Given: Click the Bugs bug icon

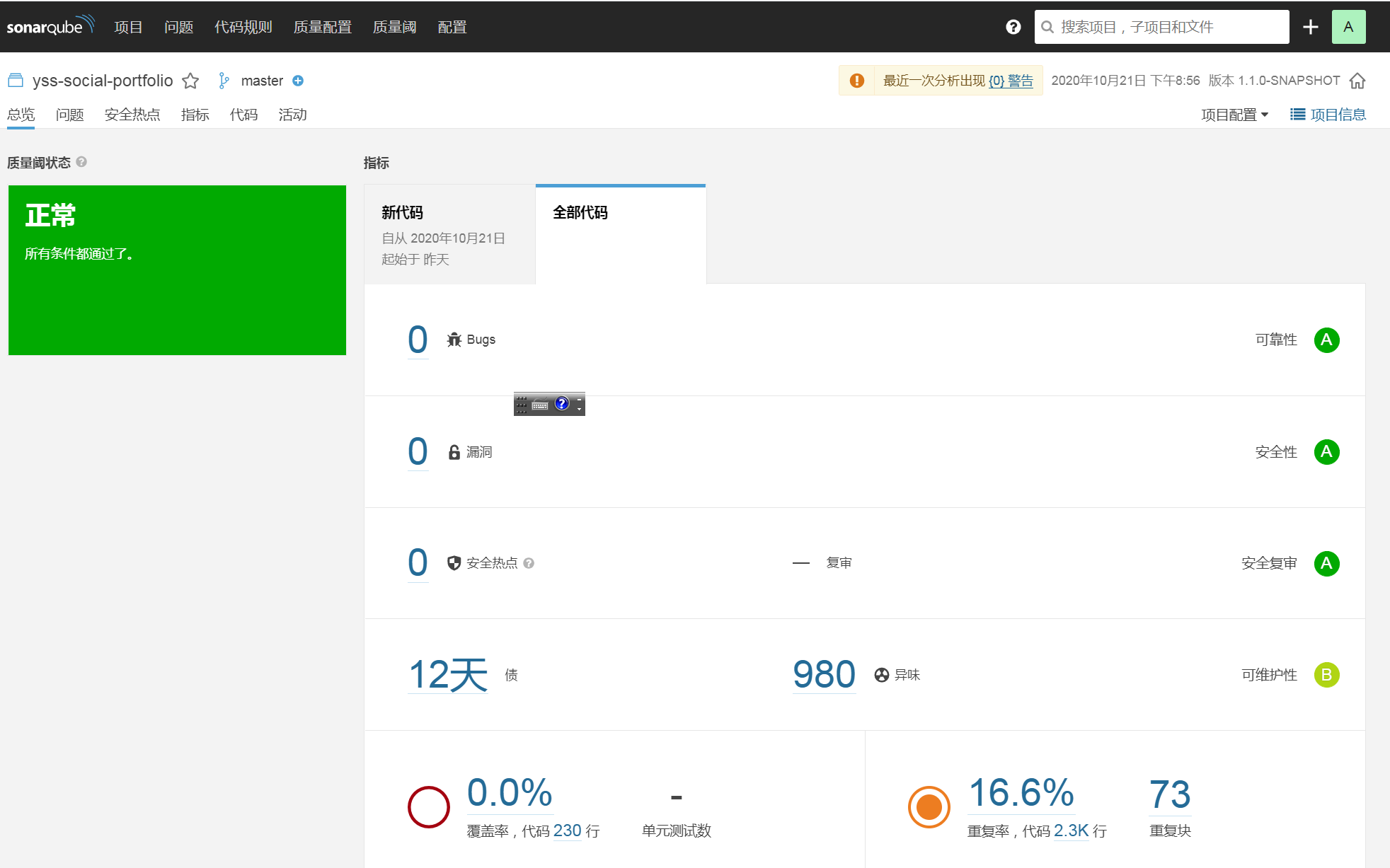Looking at the screenshot, I should pos(454,340).
